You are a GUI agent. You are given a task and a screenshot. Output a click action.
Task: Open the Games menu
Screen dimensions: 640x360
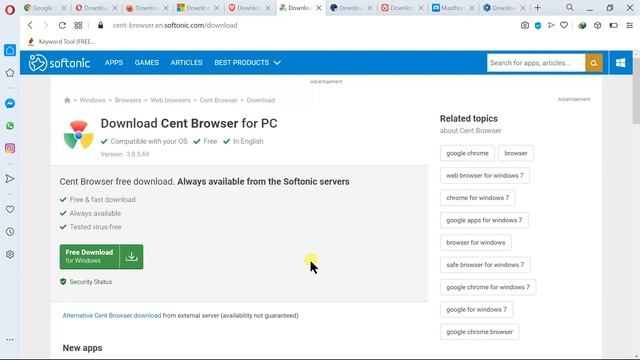[x=147, y=63]
